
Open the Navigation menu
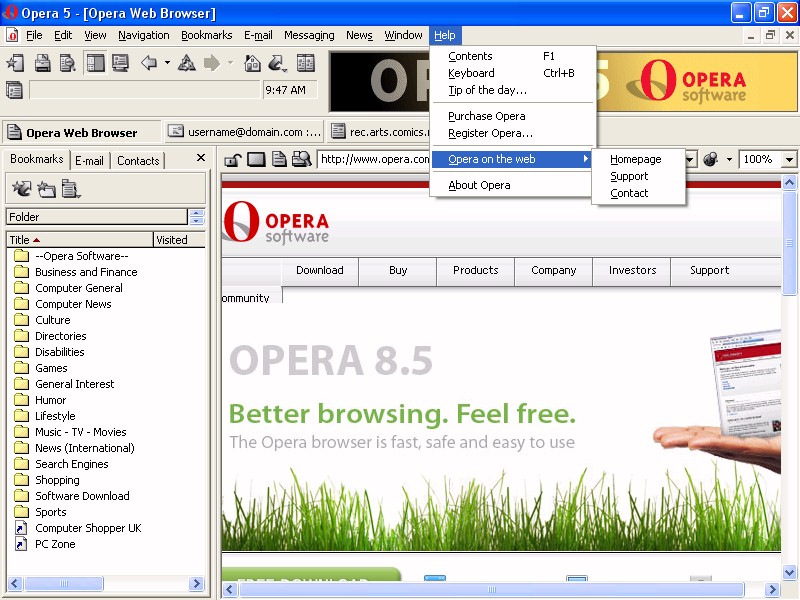coord(144,35)
